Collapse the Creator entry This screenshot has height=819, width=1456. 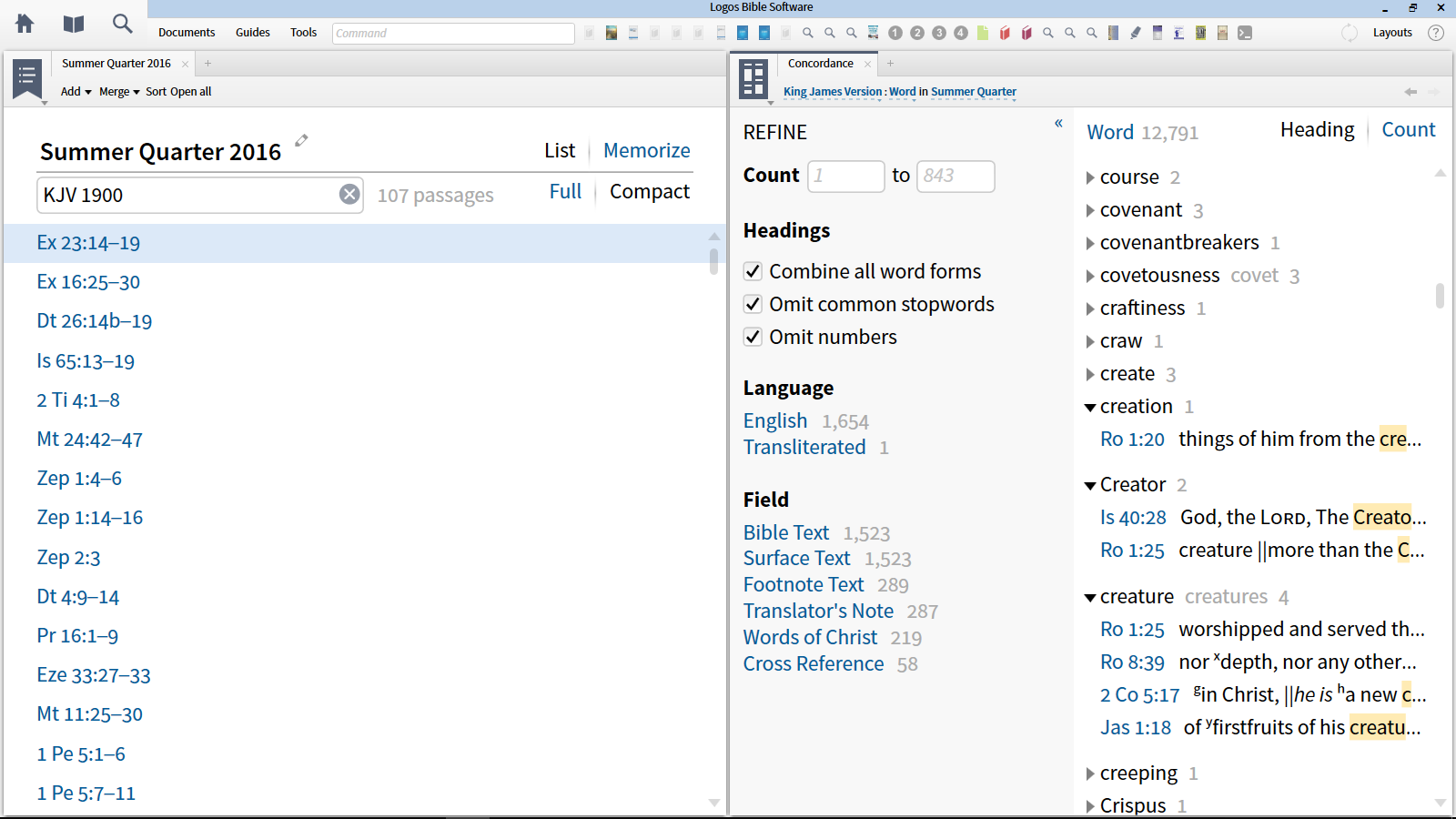point(1090,485)
